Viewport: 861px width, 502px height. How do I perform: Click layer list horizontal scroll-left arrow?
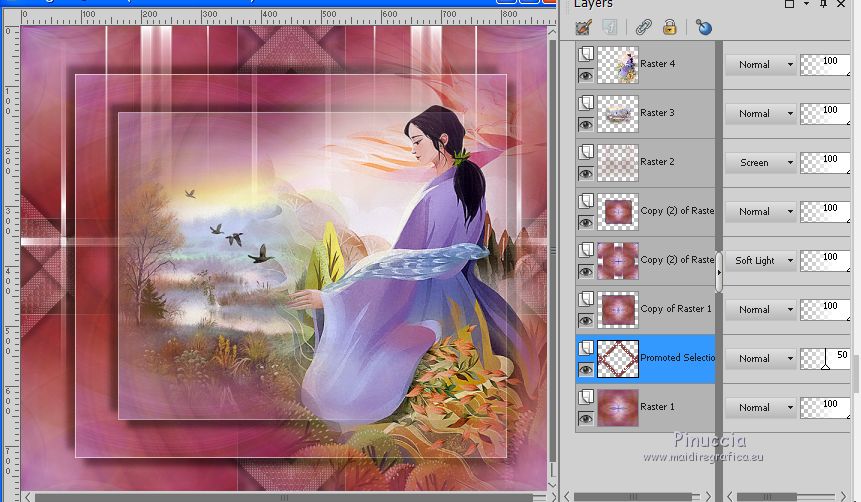[567, 497]
